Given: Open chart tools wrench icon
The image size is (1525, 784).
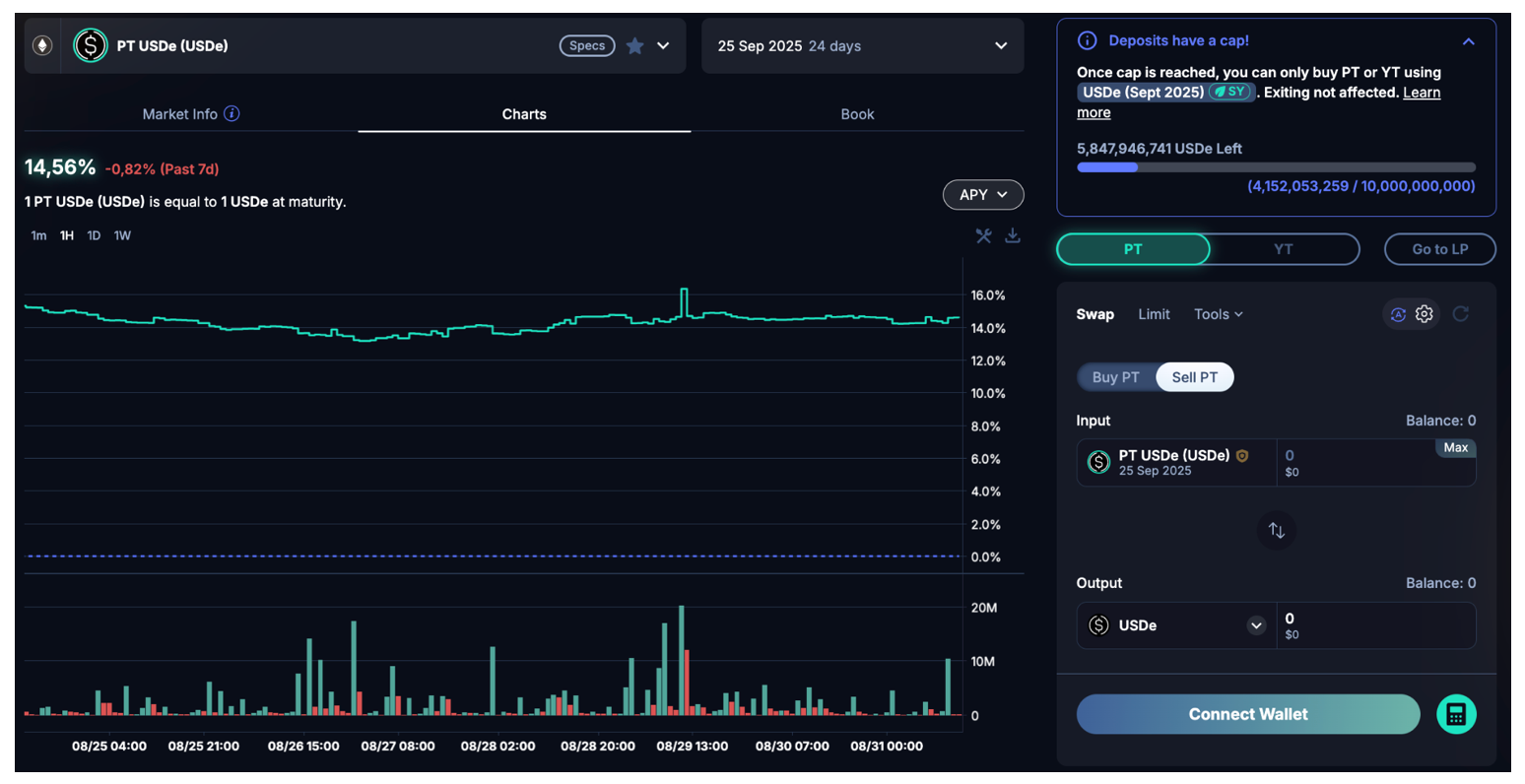Looking at the screenshot, I should [x=983, y=235].
